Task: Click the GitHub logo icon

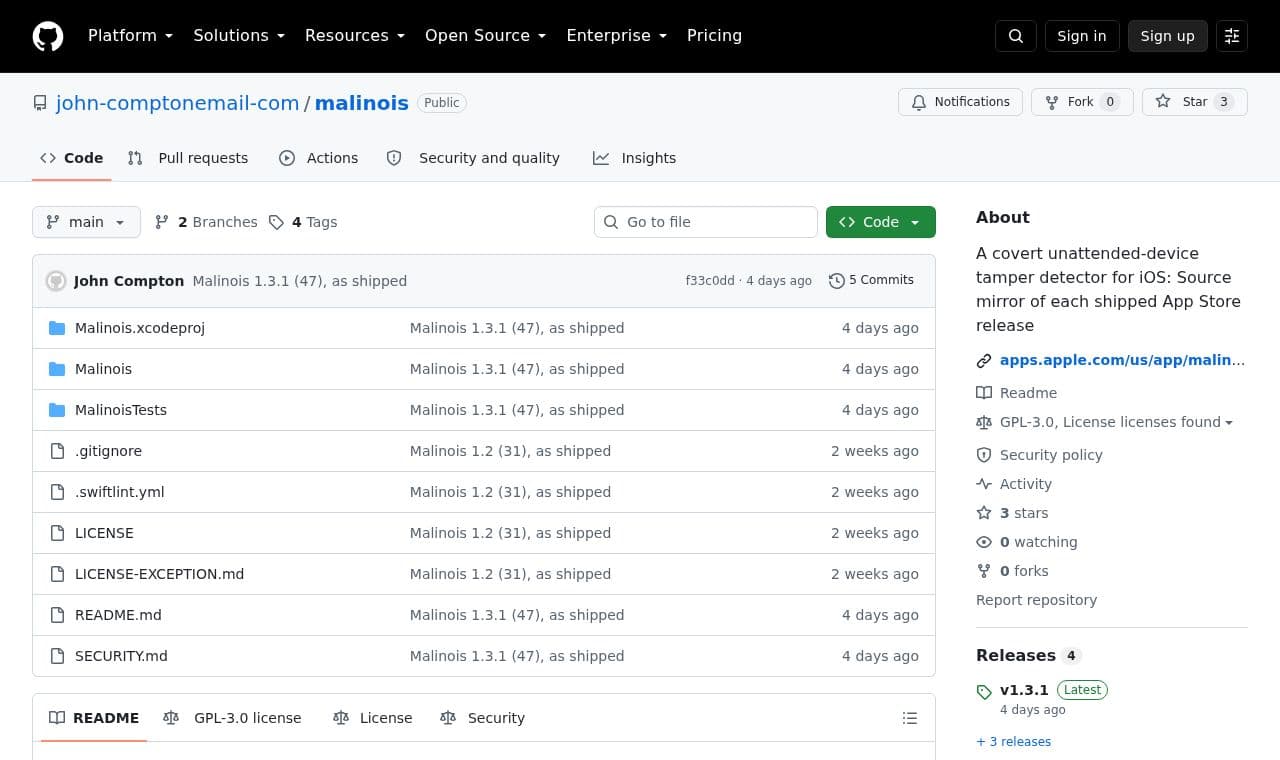Action: click(x=48, y=36)
